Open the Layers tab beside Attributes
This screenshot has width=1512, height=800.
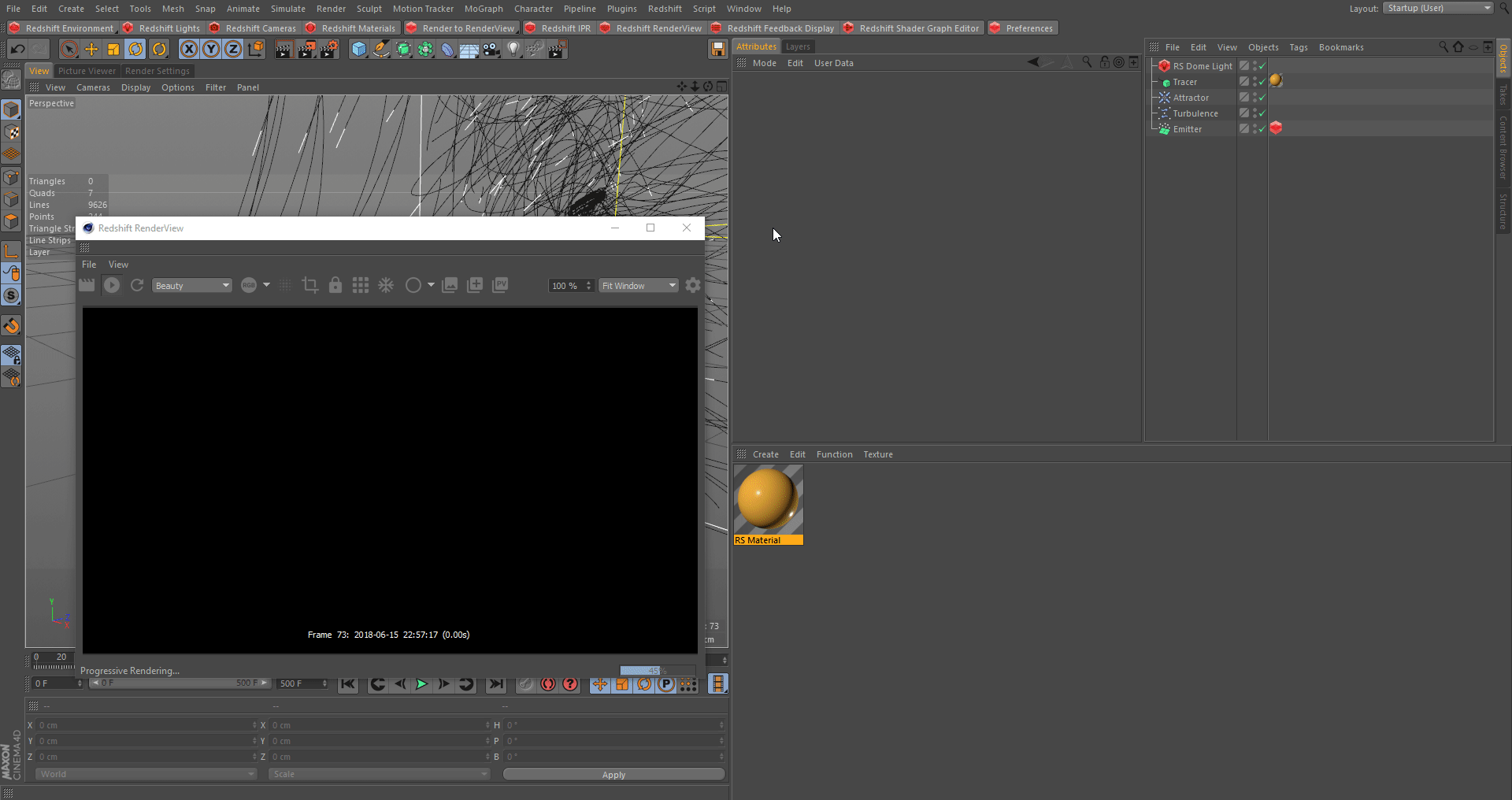tap(798, 46)
